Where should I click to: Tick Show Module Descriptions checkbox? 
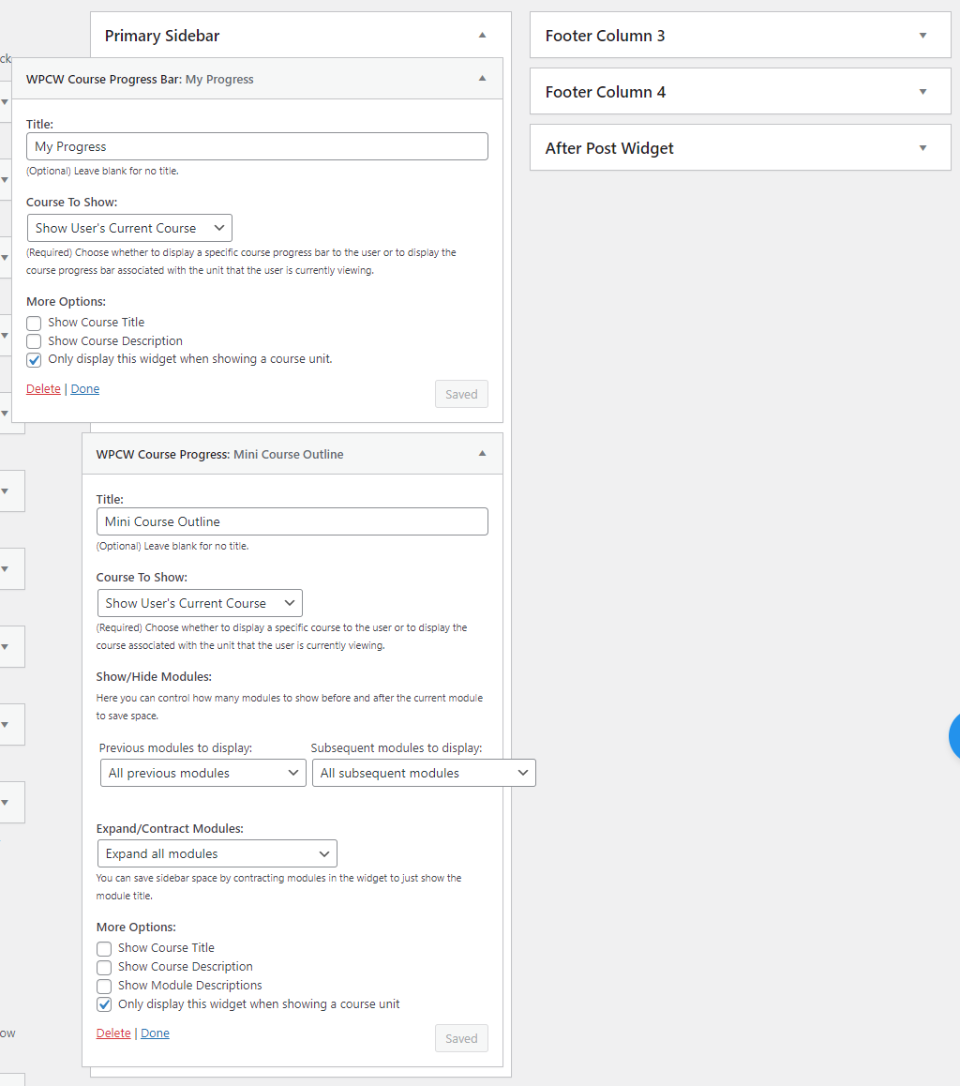click(x=104, y=986)
